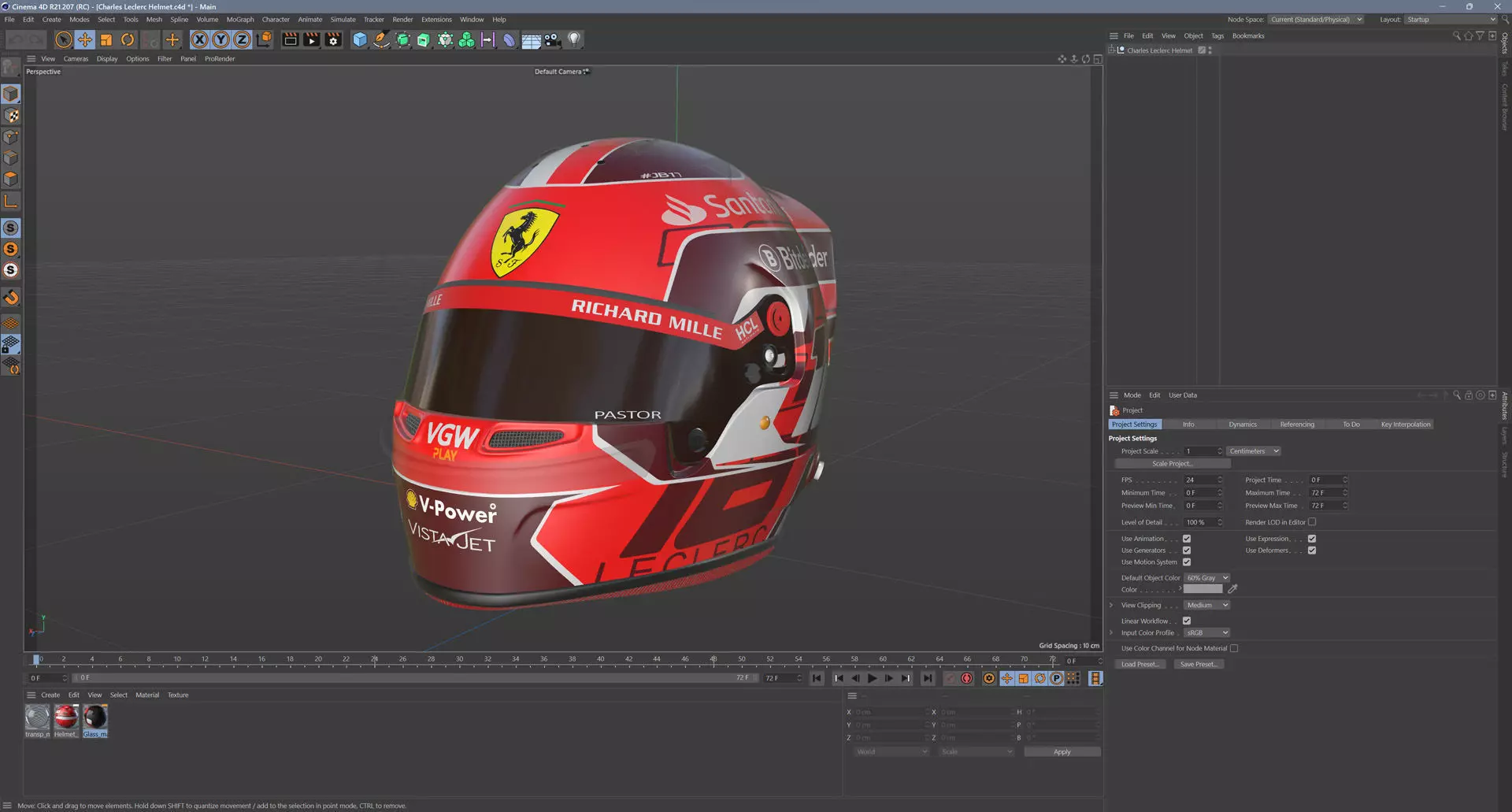Viewport: 1512px width, 812px height.
Task: Open the Simulate menu
Action: pos(343,20)
